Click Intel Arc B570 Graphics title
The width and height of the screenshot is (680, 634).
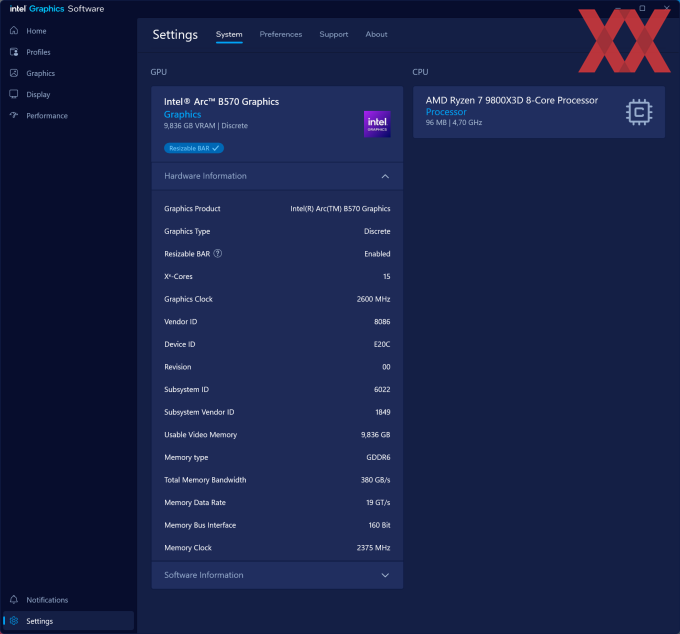pyautogui.click(x=221, y=101)
